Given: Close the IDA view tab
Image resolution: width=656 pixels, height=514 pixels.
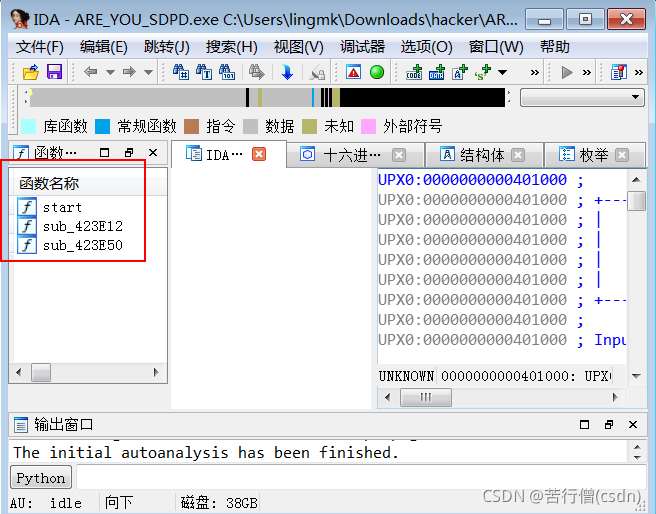Looking at the screenshot, I should [x=259, y=154].
